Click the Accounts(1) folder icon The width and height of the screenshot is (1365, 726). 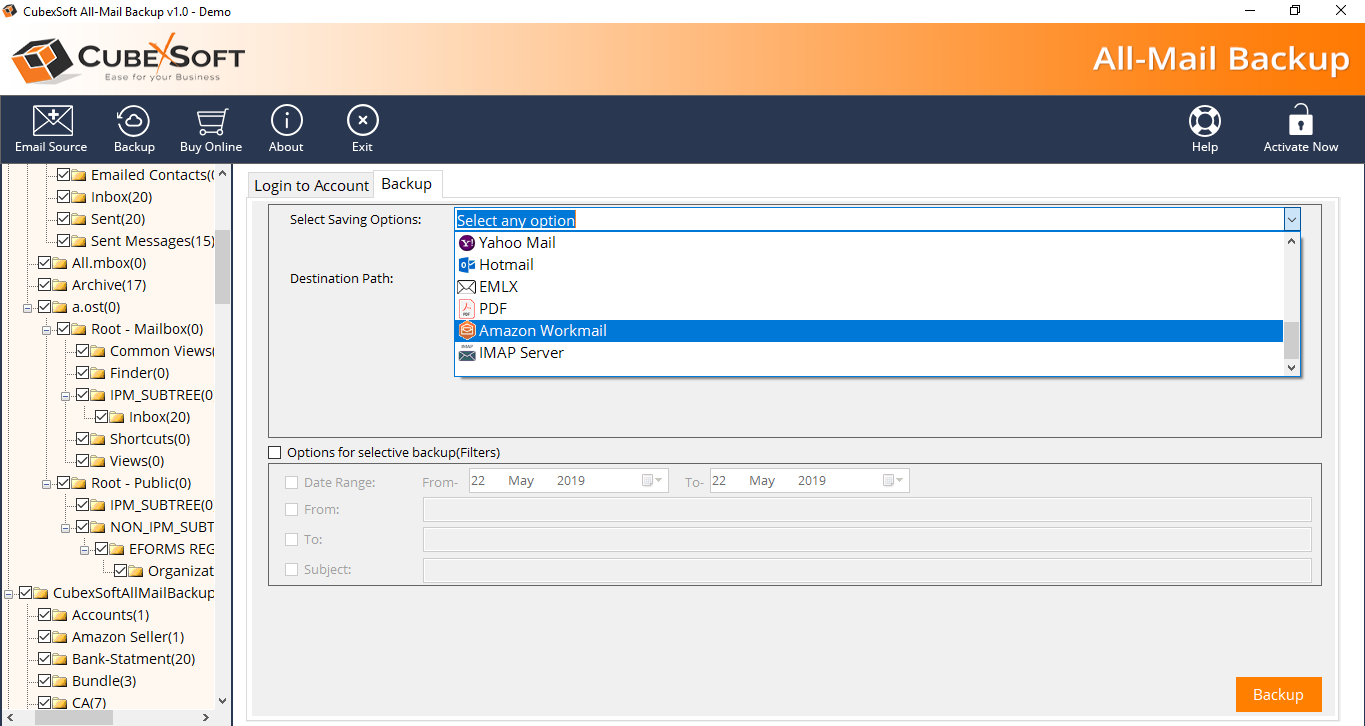[x=60, y=615]
